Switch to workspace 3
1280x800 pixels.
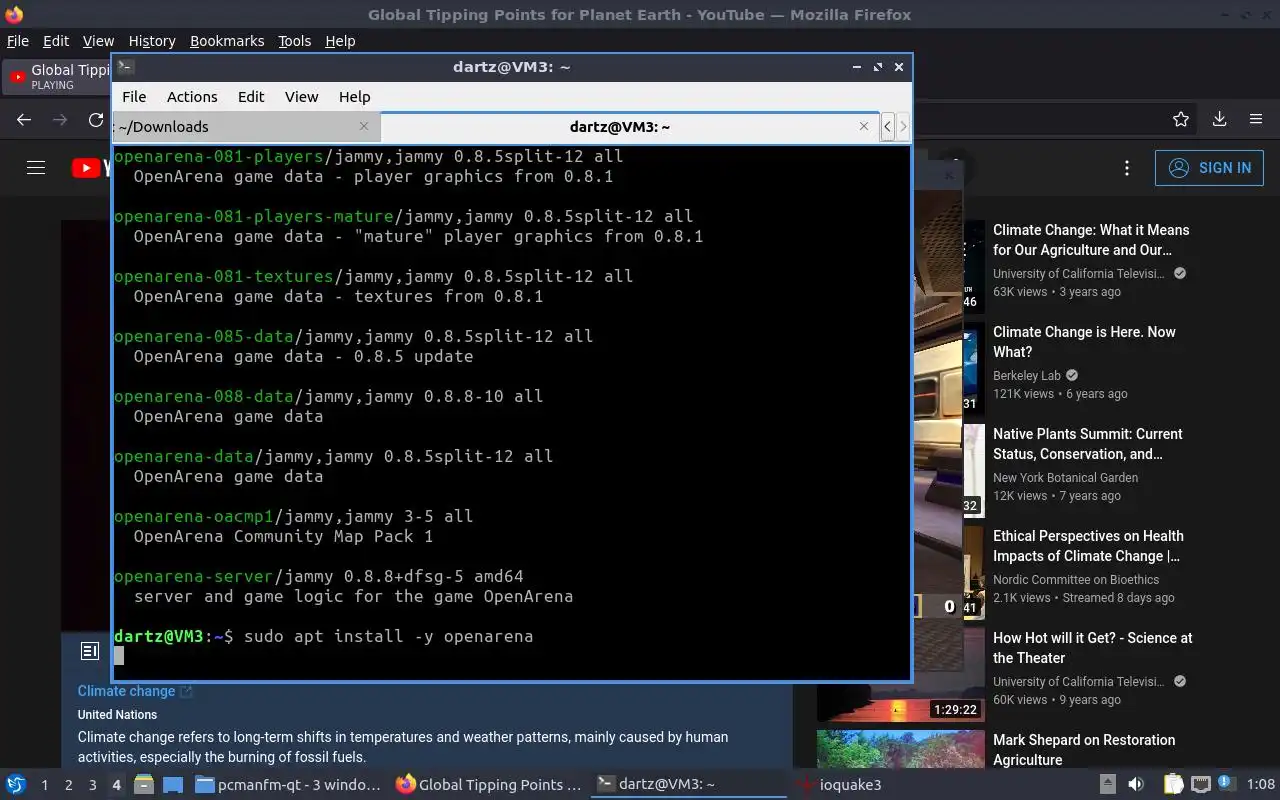point(92,785)
